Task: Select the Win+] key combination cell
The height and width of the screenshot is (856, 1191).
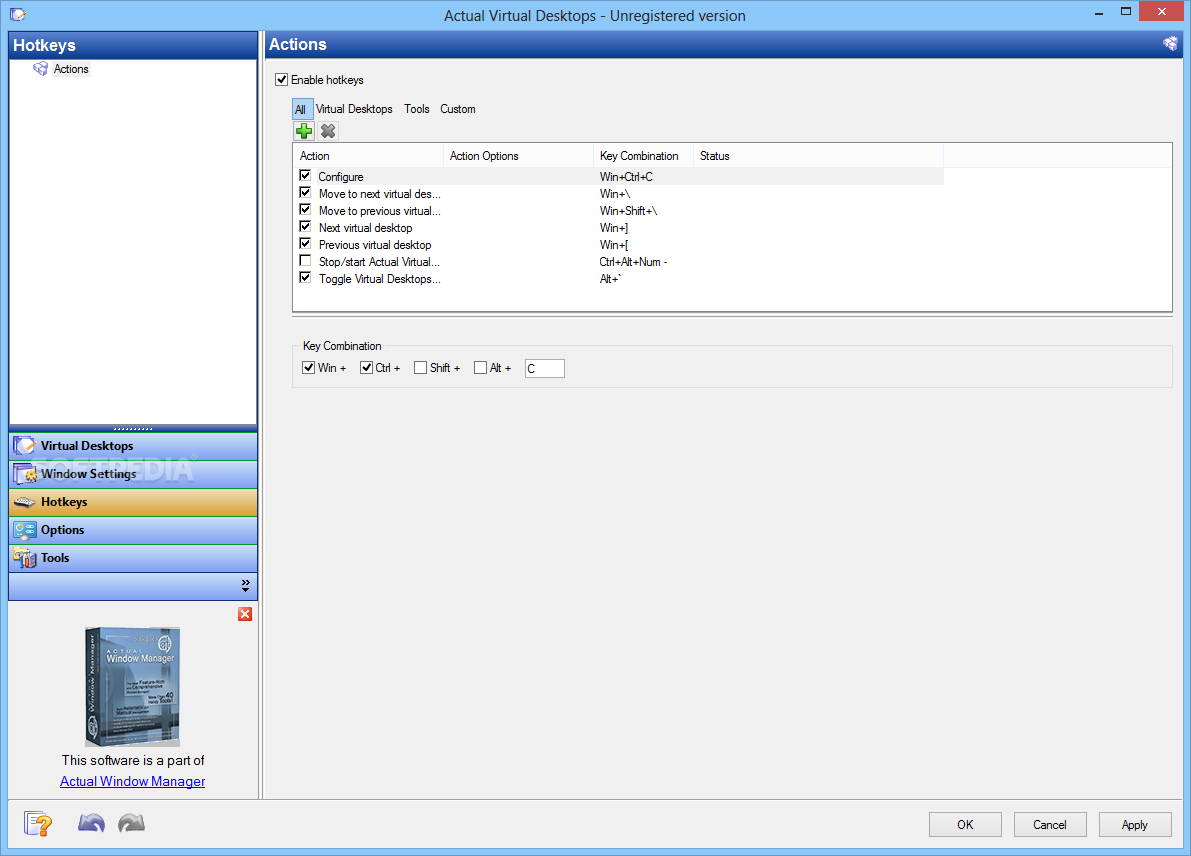Action: 614,228
